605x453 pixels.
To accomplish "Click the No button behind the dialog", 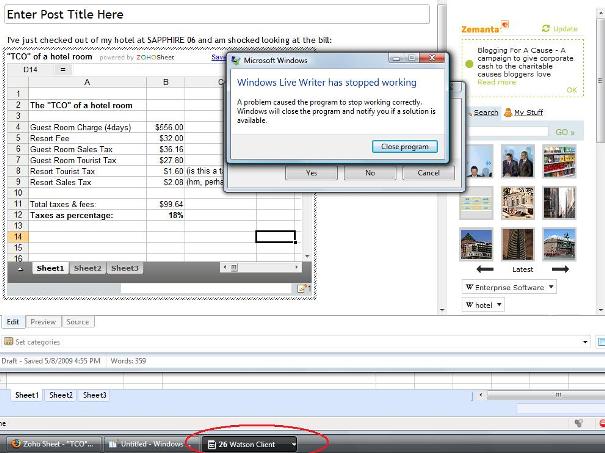I will (370, 173).
